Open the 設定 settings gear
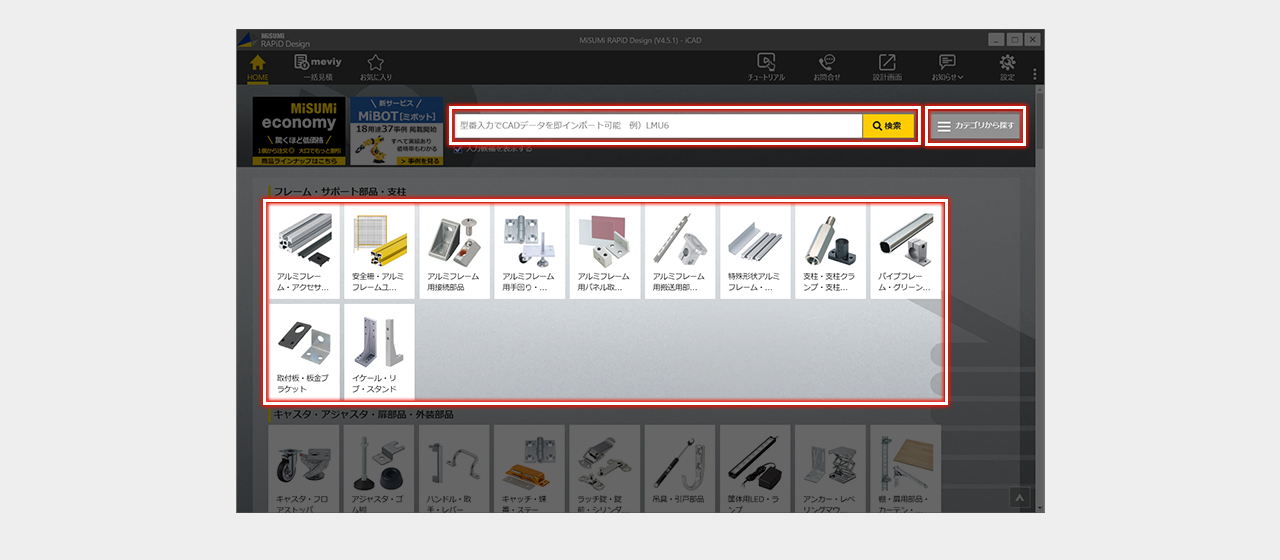This screenshot has width=1280, height=560. 1007,66
